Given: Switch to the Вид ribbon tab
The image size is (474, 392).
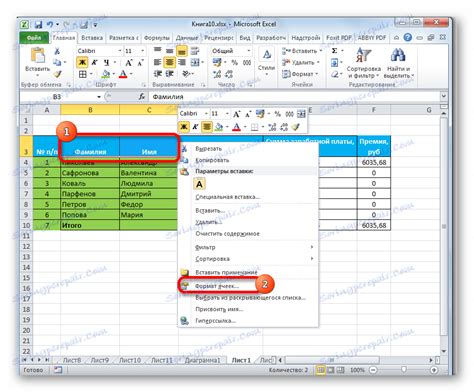Looking at the screenshot, I should click(245, 38).
